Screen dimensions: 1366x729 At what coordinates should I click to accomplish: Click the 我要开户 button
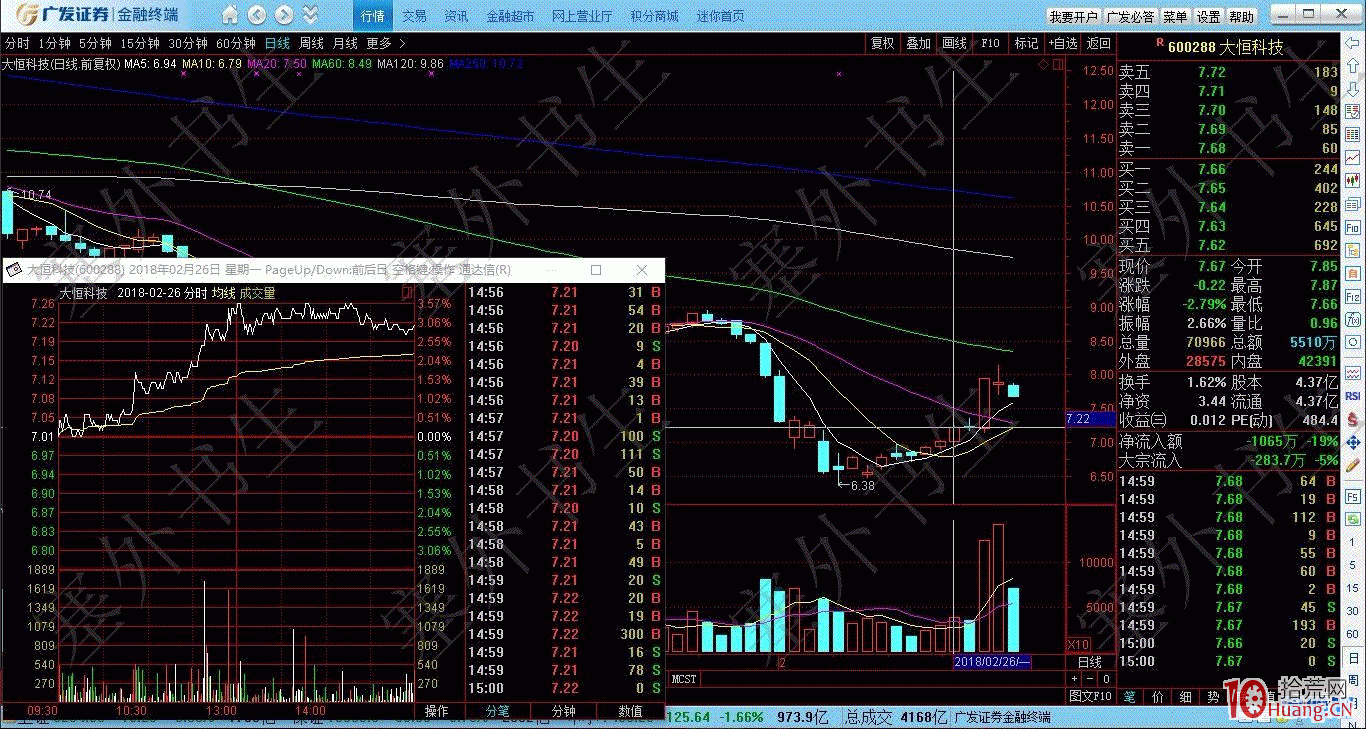click(x=1073, y=17)
